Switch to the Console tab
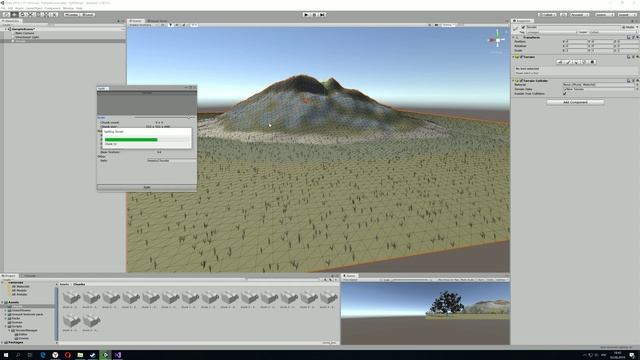The width and height of the screenshot is (640, 360). tap(29, 276)
